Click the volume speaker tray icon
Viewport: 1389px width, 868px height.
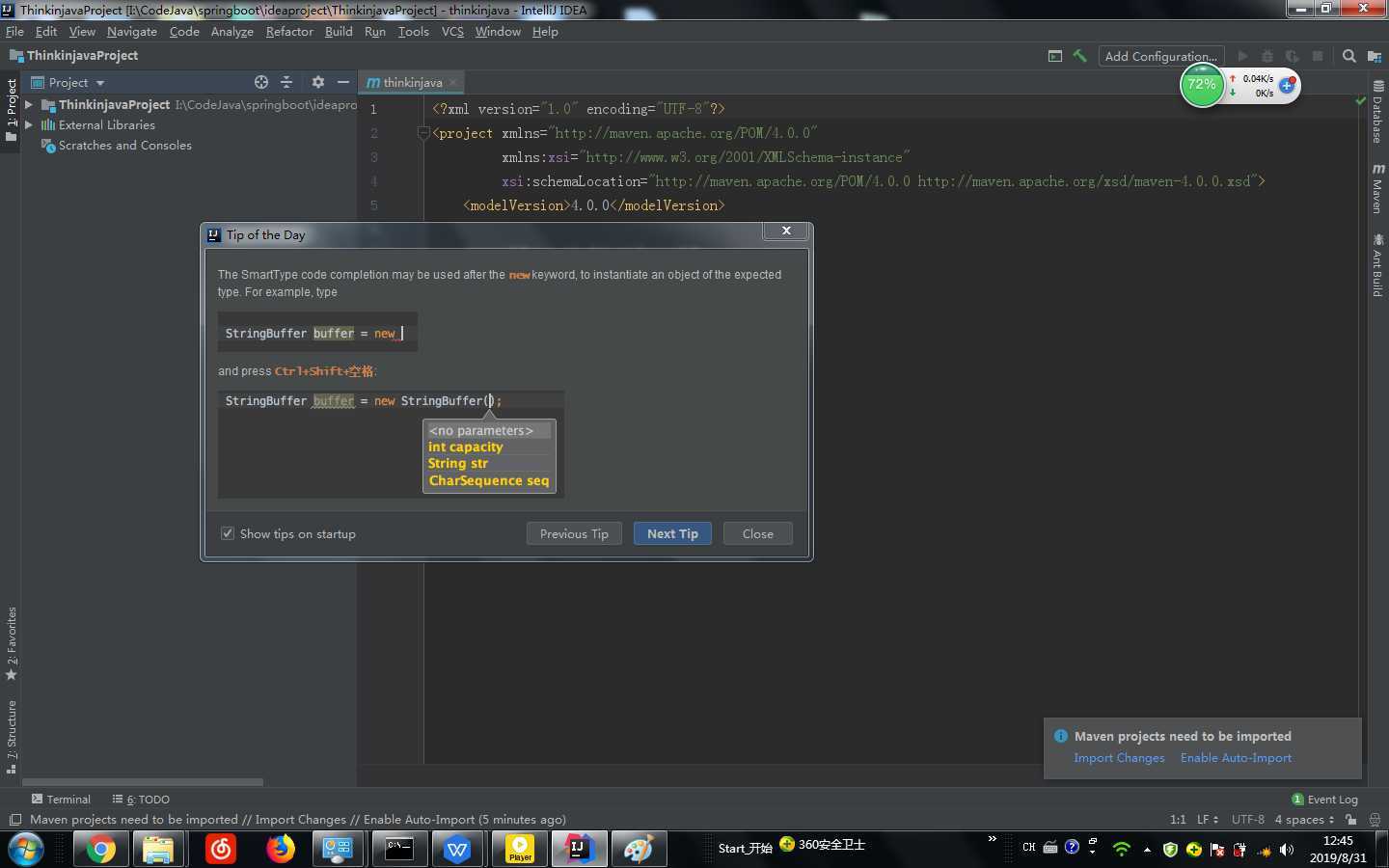point(1287,850)
